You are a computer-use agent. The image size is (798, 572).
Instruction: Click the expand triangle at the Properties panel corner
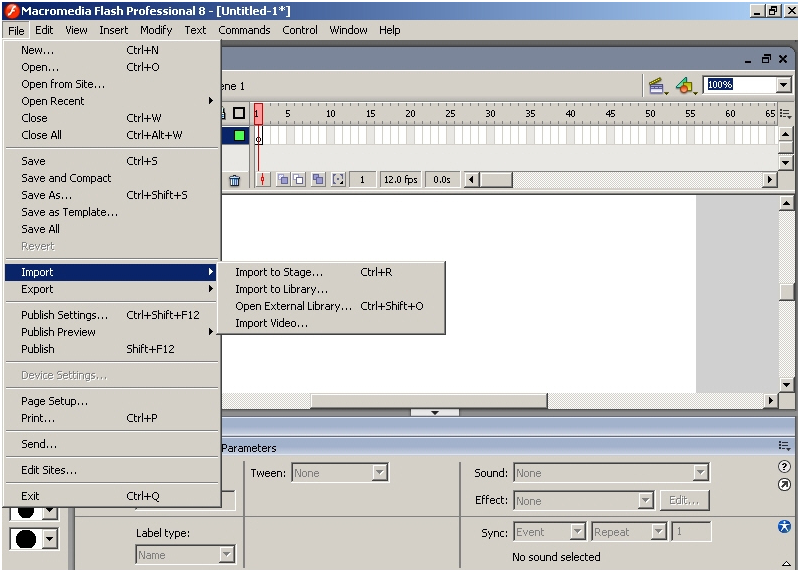tap(786, 563)
